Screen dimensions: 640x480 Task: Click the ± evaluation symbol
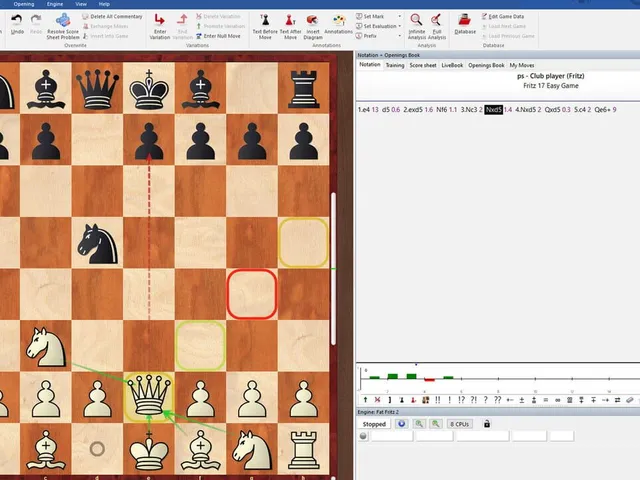pyautogui.click(x=522, y=400)
